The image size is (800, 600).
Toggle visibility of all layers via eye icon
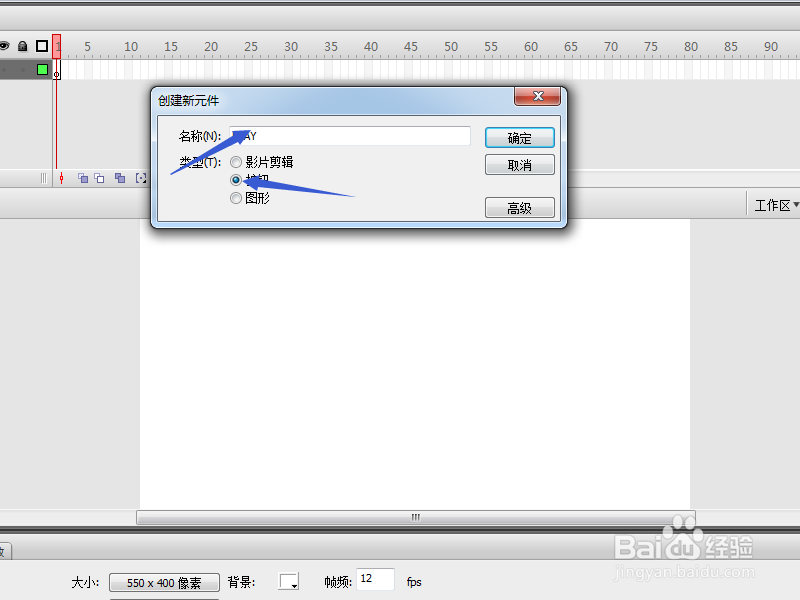(10, 45)
